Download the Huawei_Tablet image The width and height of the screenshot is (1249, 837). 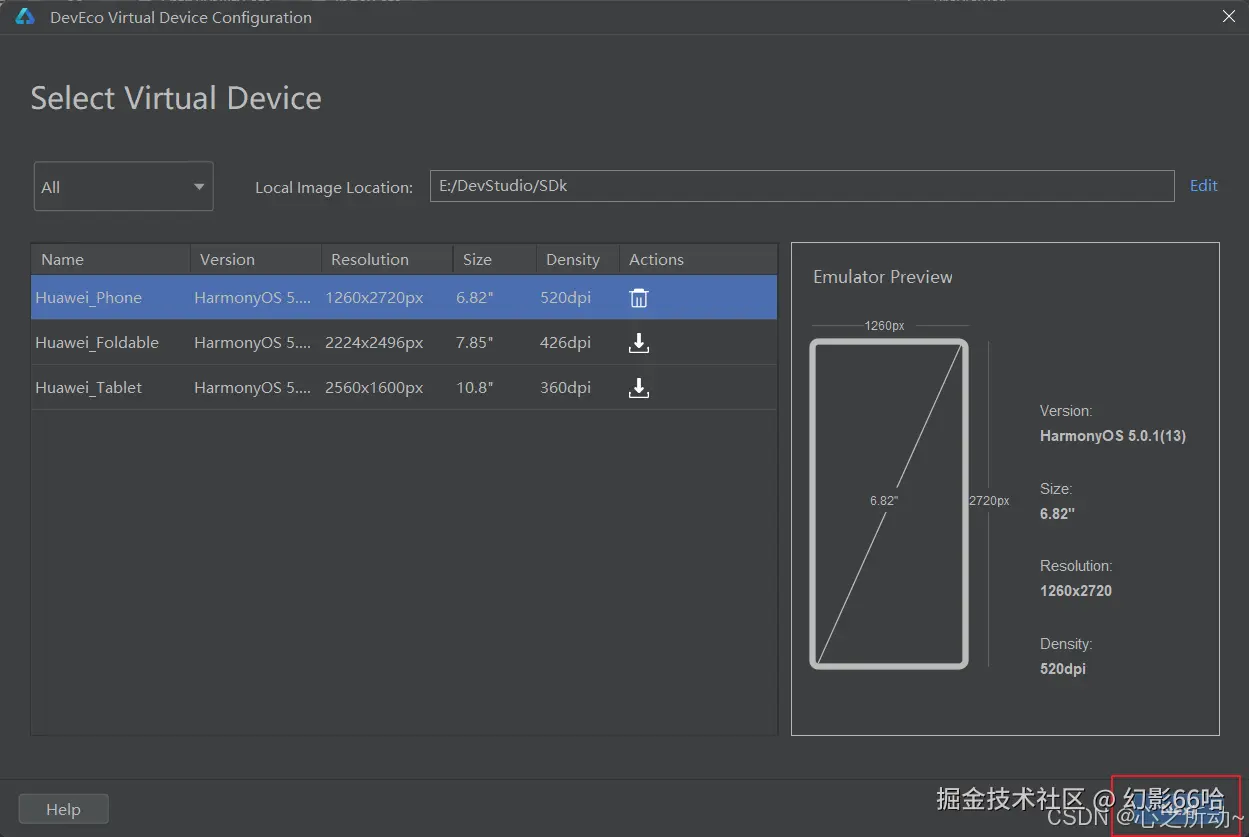click(639, 388)
